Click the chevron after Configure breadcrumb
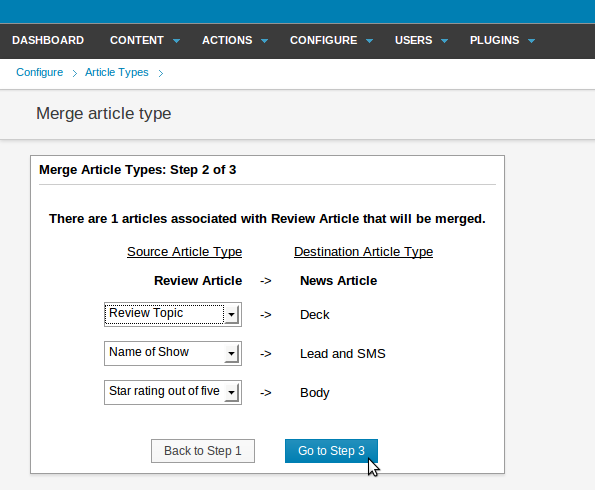595x490 pixels. click(x=75, y=73)
